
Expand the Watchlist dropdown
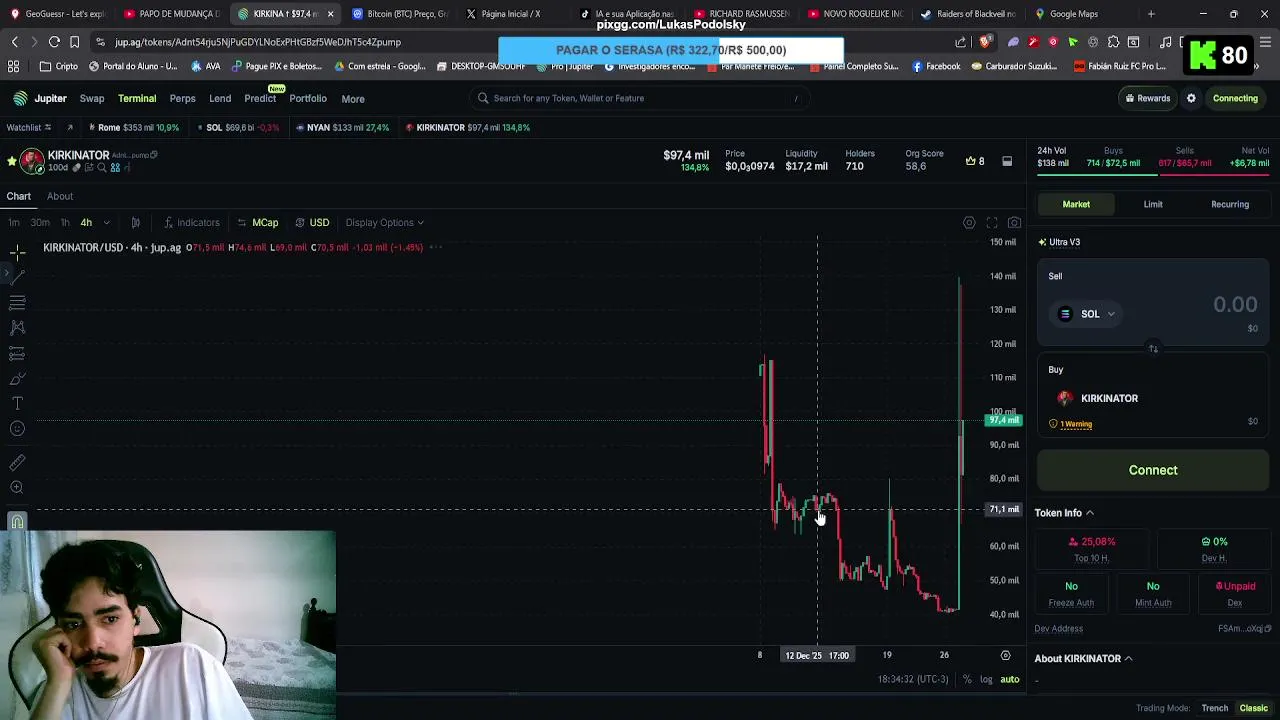[x=29, y=127]
